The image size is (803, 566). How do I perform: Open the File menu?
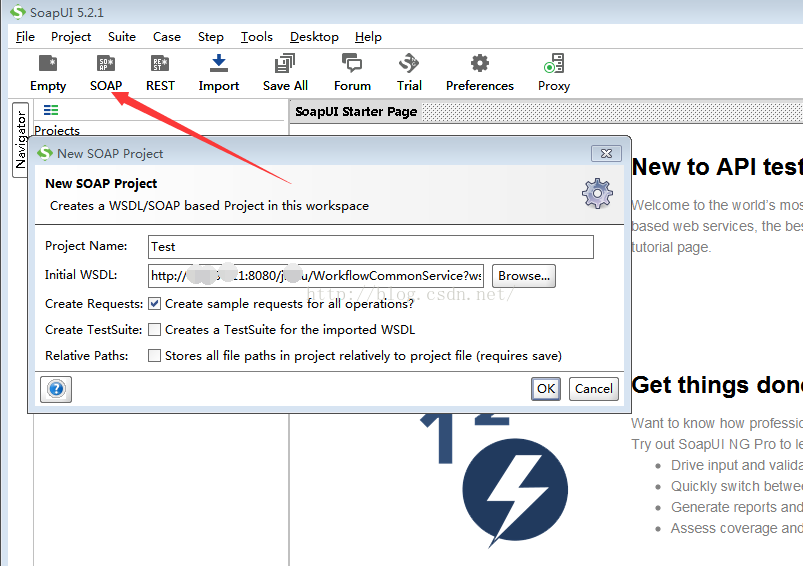25,37
